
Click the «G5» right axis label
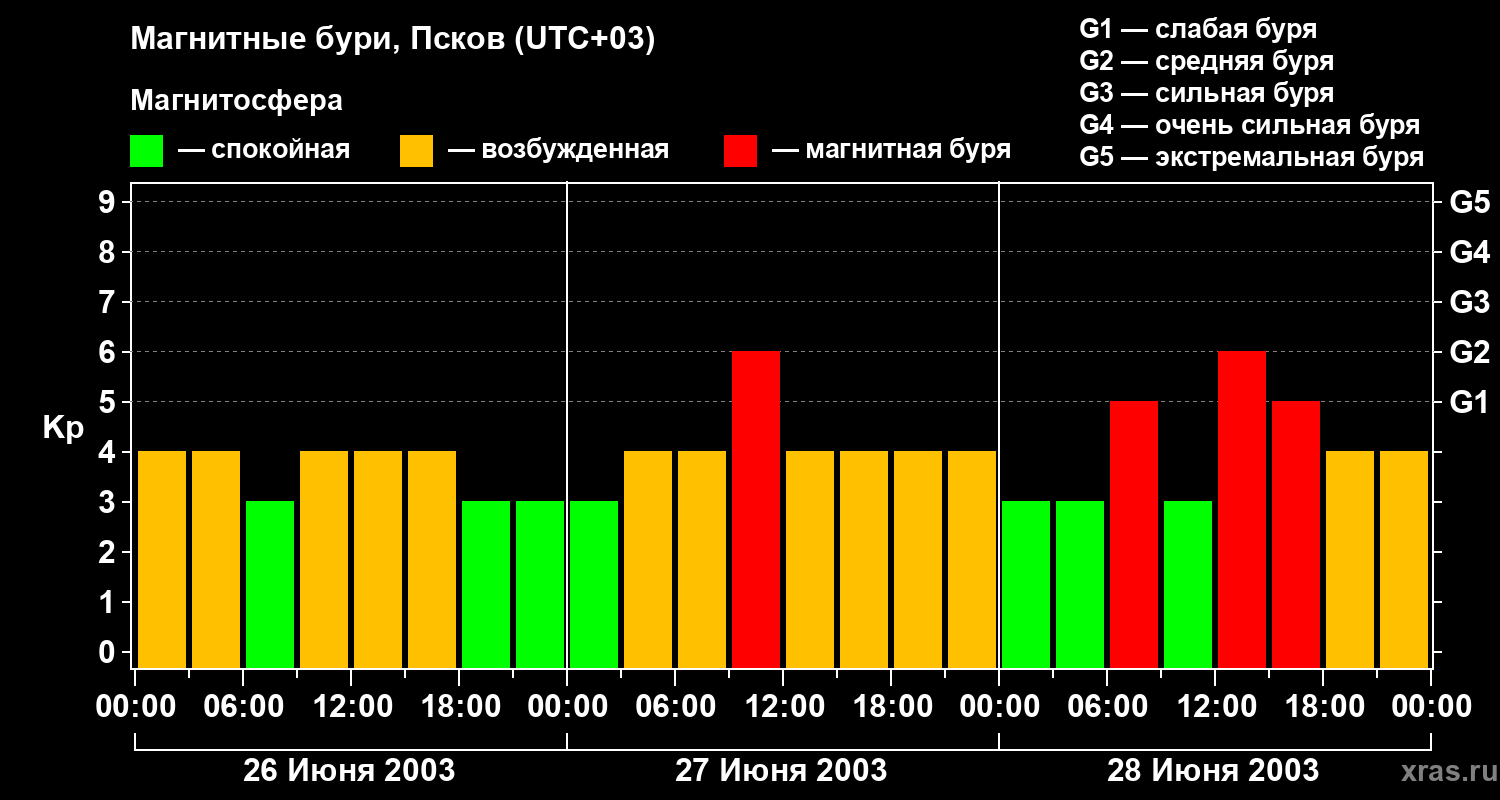1469,202
